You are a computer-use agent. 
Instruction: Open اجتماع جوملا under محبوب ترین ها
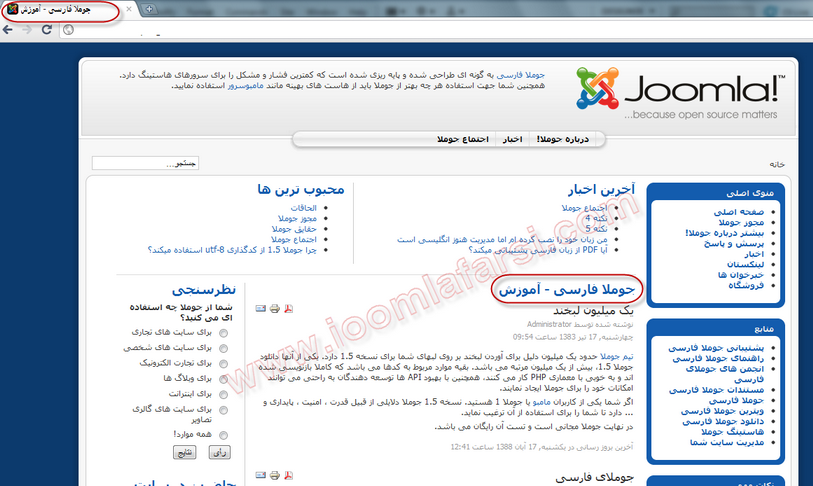click(x=293, y=239)
